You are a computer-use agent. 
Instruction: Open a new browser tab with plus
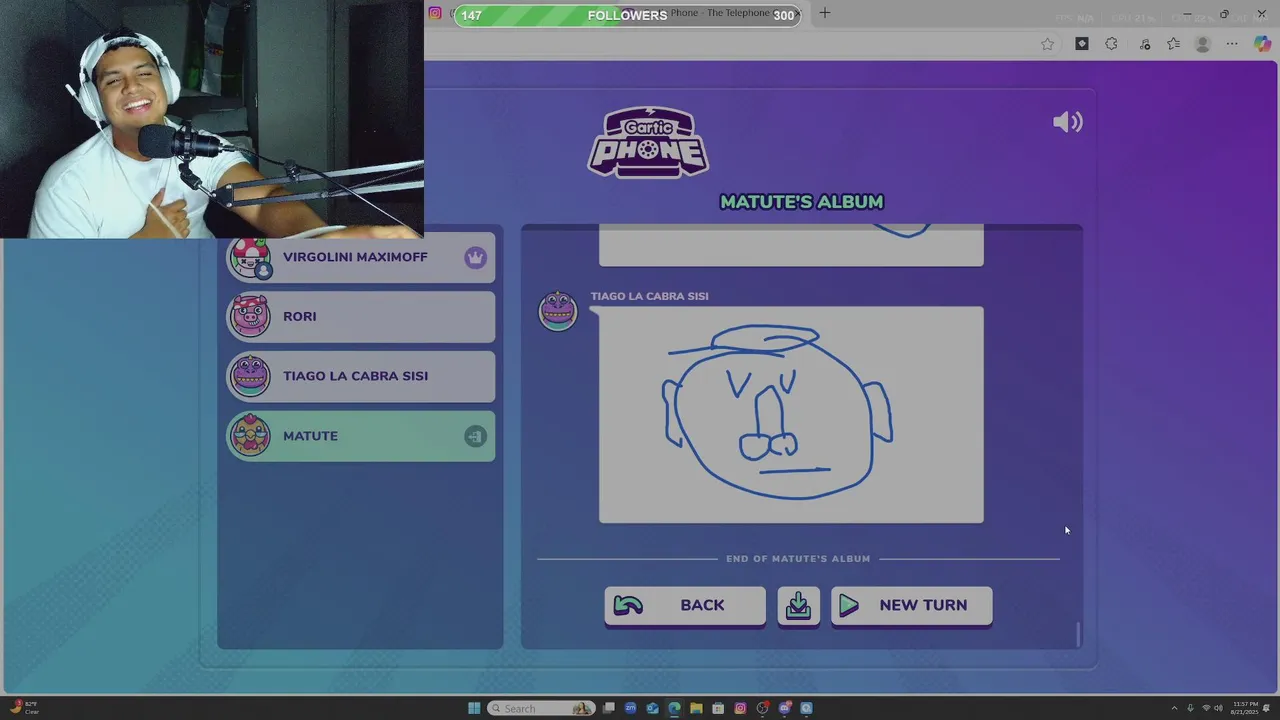tap(824, 13)
